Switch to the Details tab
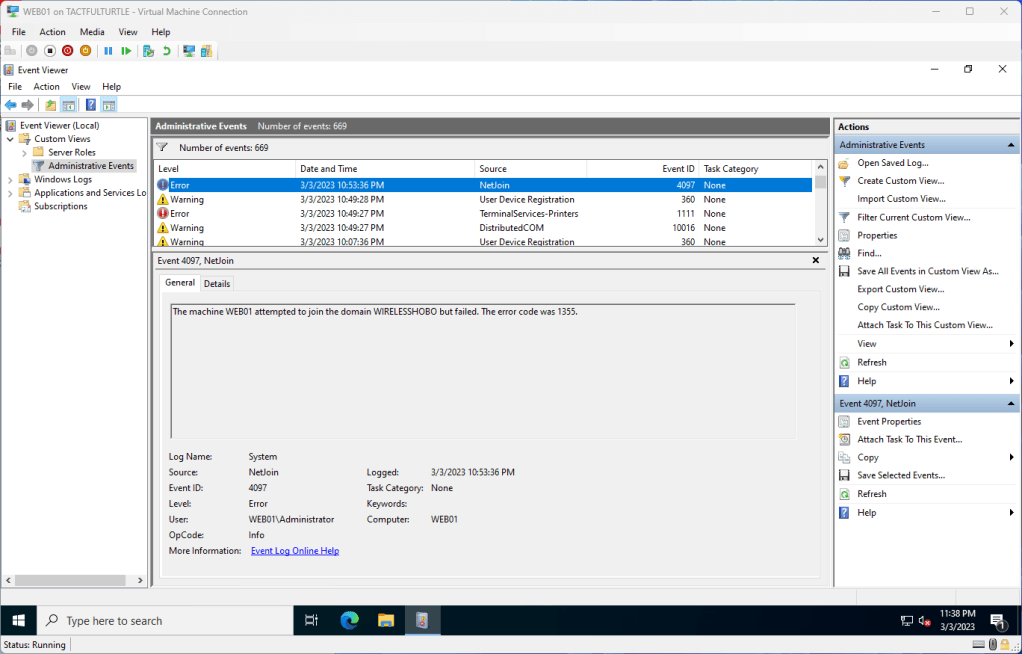 coord(217,284)
